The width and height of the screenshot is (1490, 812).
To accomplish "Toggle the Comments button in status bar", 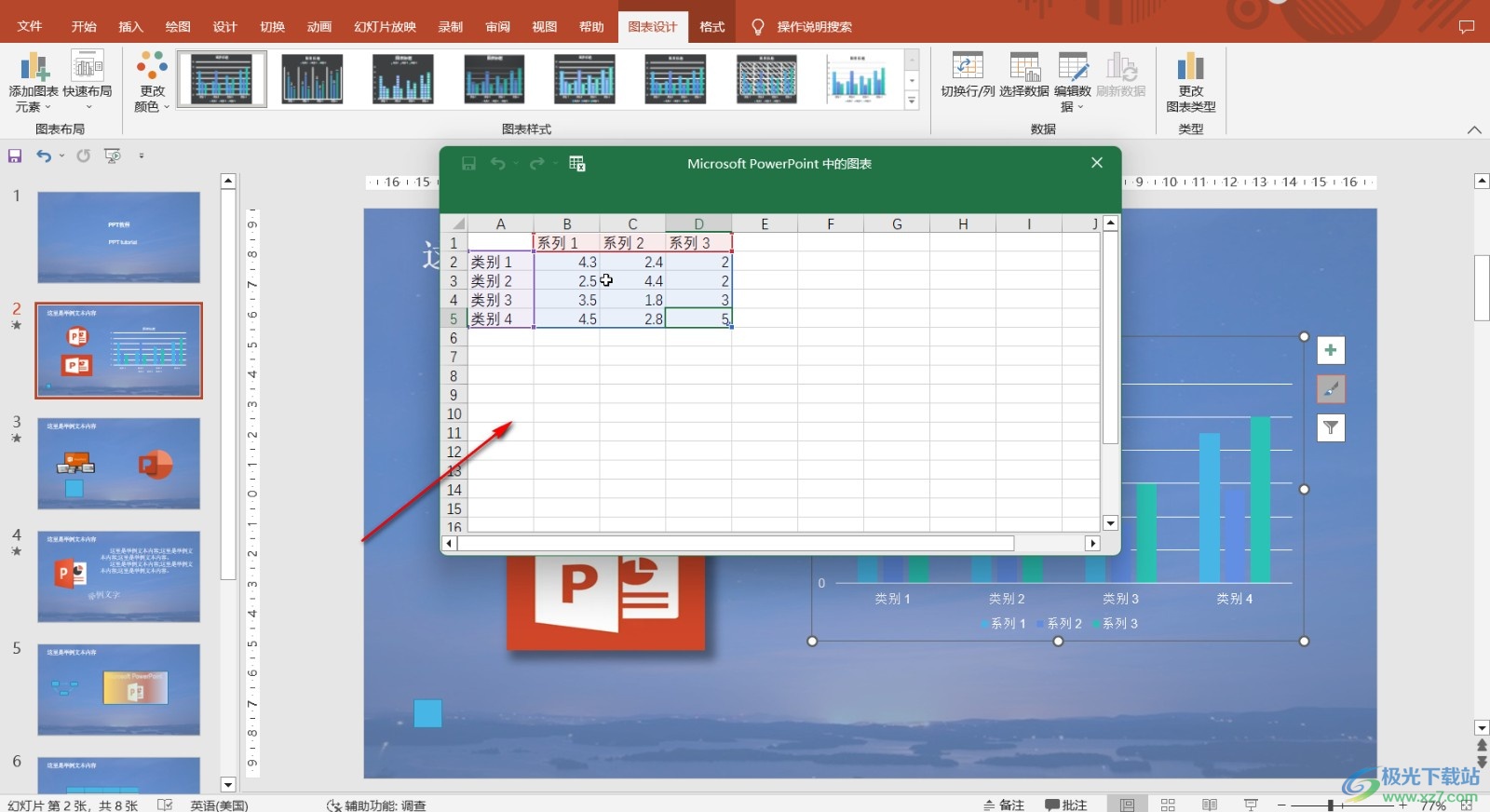I will (x=1065, y=805).
